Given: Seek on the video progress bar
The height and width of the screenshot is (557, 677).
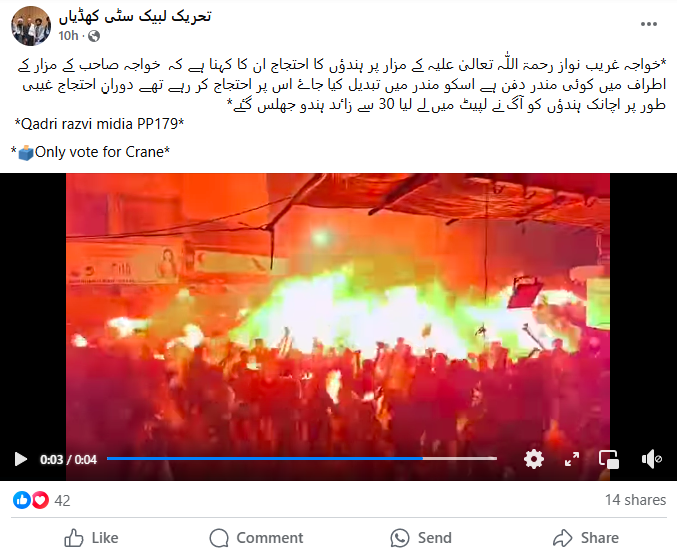Looking at the screenshot, I should click(x=302, y=459).
